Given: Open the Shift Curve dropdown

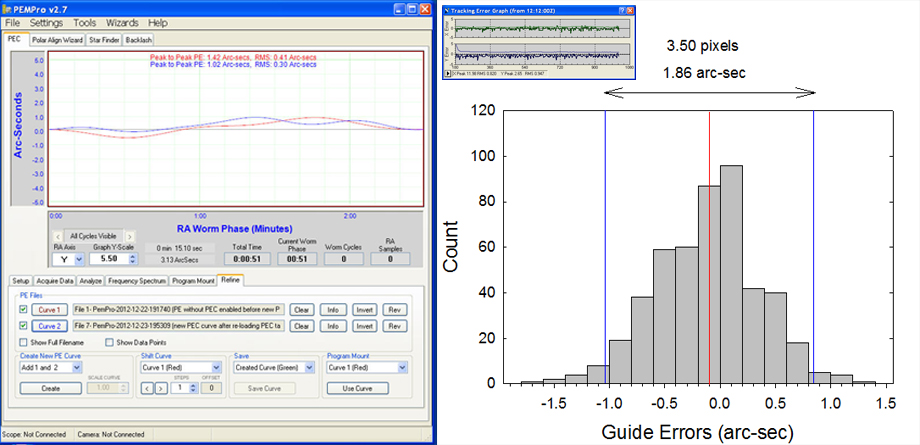Looking at the screenshot, I should pyautogui.click(x=219, y=368).
